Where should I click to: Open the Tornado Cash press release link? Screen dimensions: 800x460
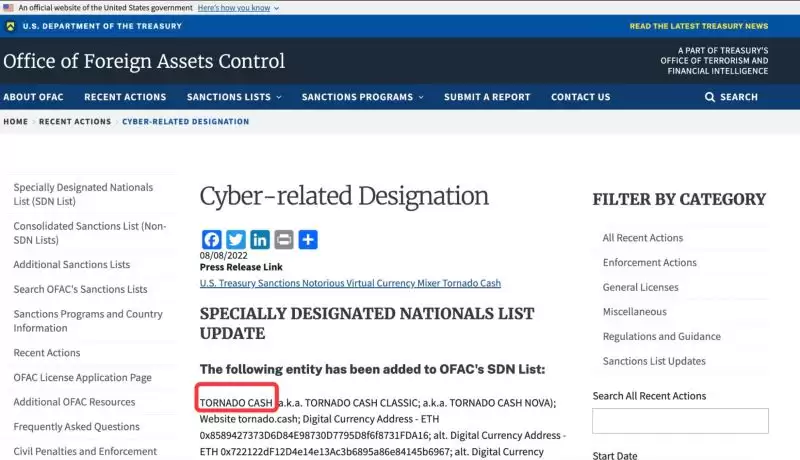click(350, 284)
